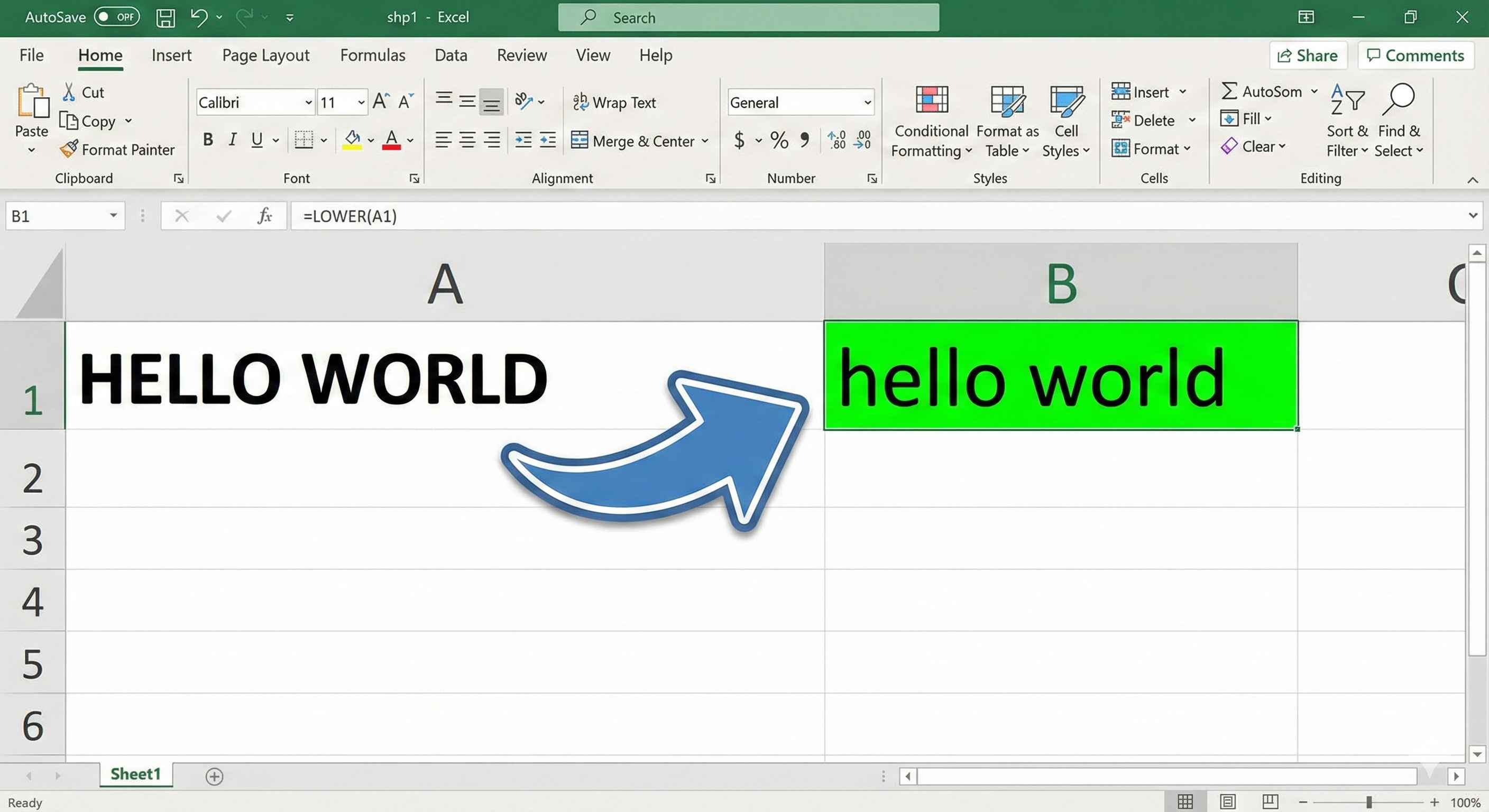
Task: Open the Formulas ribbon tab
Action: tap(372, 55)
